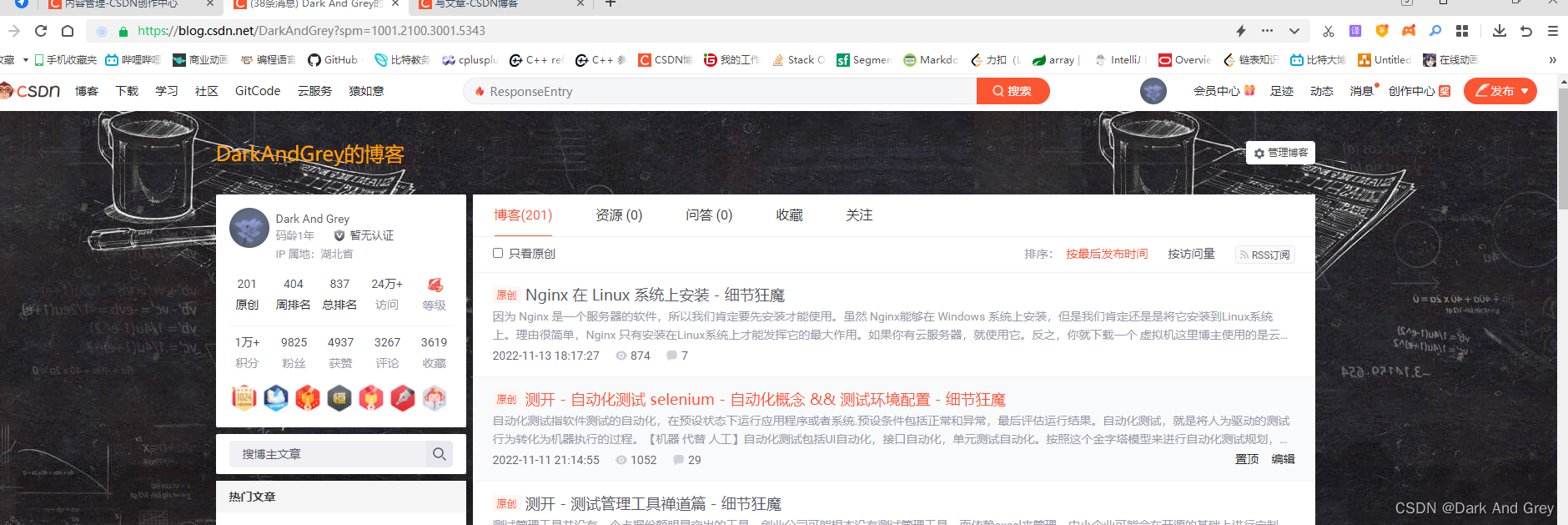The height and width of the screenshot is (525, 1568).
Task: Click 置顶 on the selenium article
Action: tap(1247, 459)
